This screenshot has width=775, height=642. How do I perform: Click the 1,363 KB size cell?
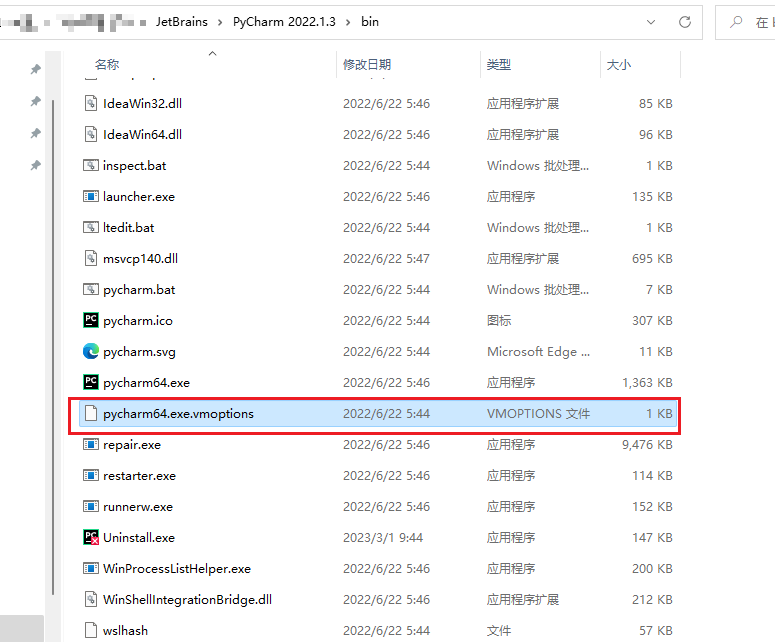(x=647, y=383)
